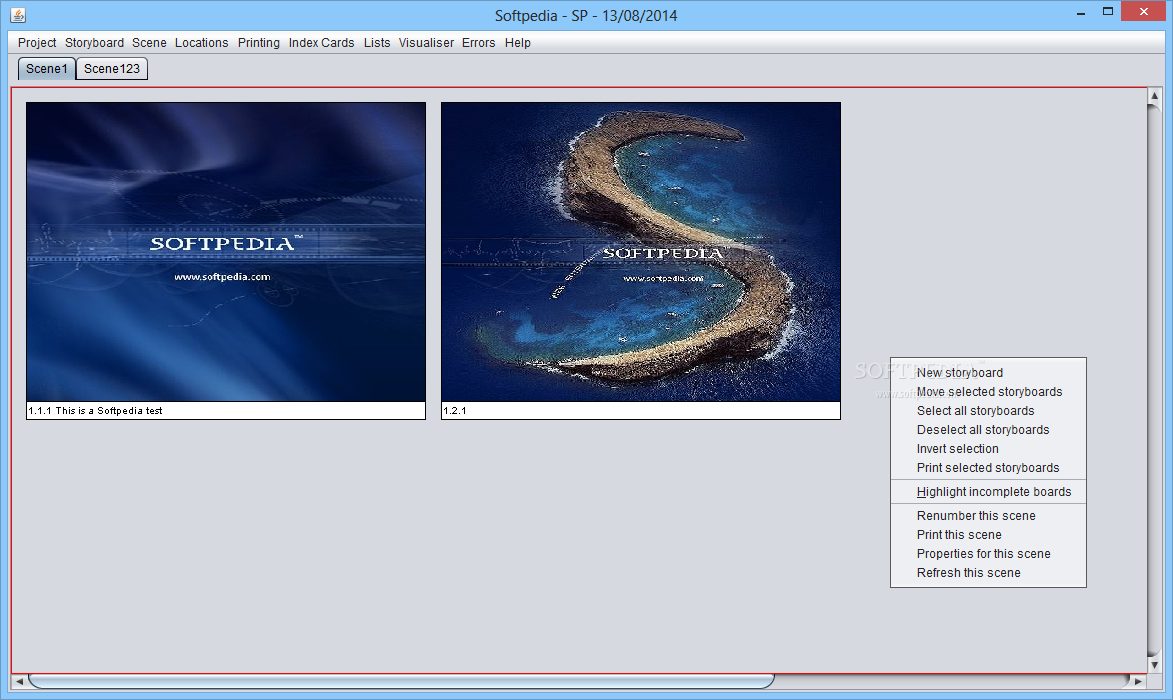Viewport: 1173px width, 700px height.
Task: Switch to the Scene1 tab
Action: pos(46,69)
